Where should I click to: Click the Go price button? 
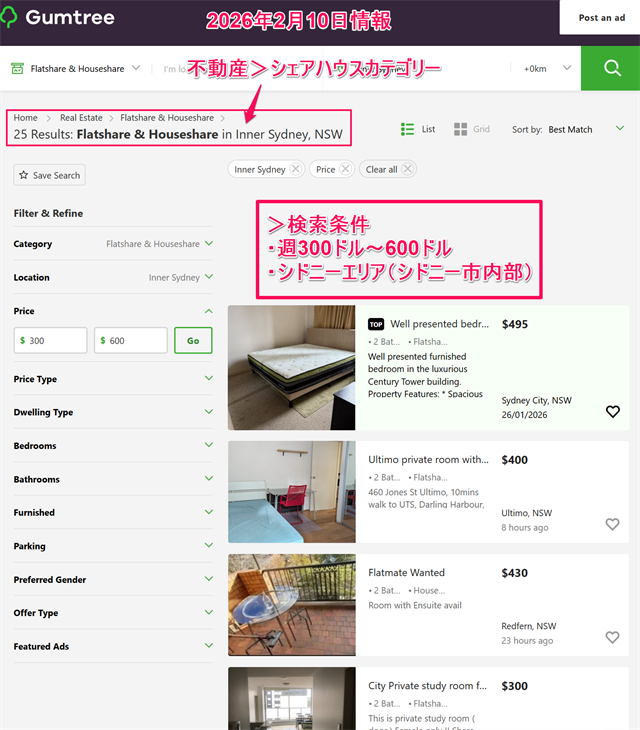(193, 340)
